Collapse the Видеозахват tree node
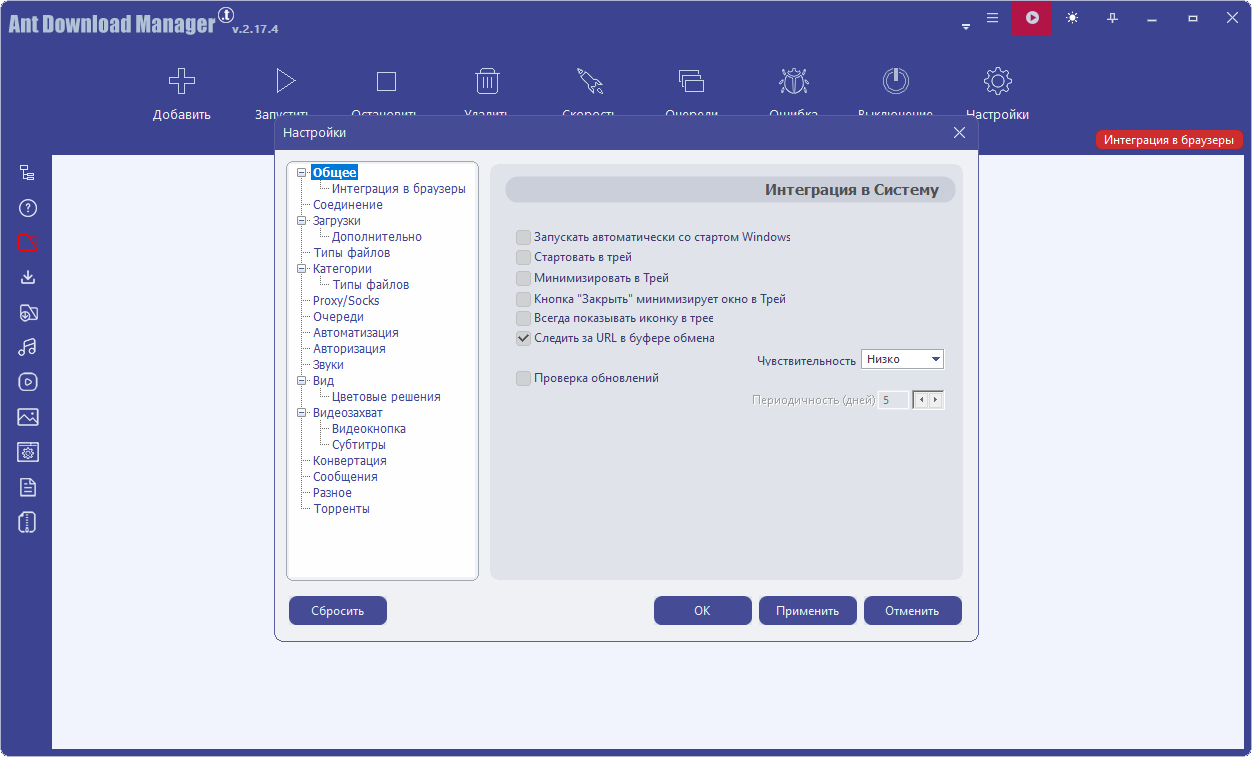Image resolution: width=1252 pixels, height=757 pixels. tap(302, 413)
